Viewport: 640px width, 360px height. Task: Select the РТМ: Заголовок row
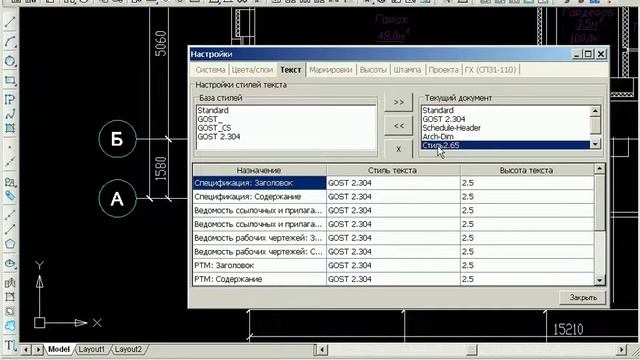pyautogui.click(x=259, y=265)
